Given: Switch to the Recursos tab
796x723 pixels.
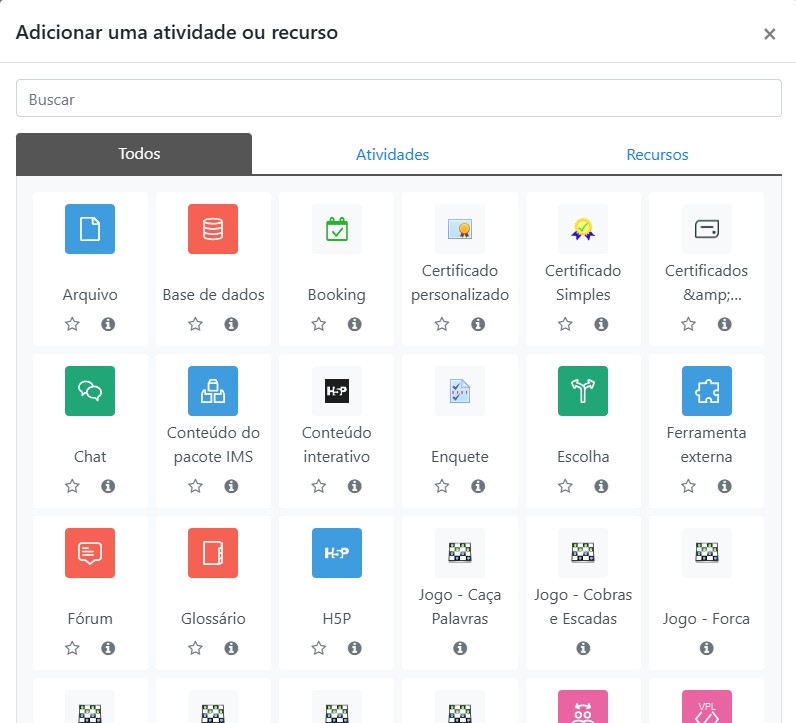Looking at the screenshot, I should pos(657,155).
